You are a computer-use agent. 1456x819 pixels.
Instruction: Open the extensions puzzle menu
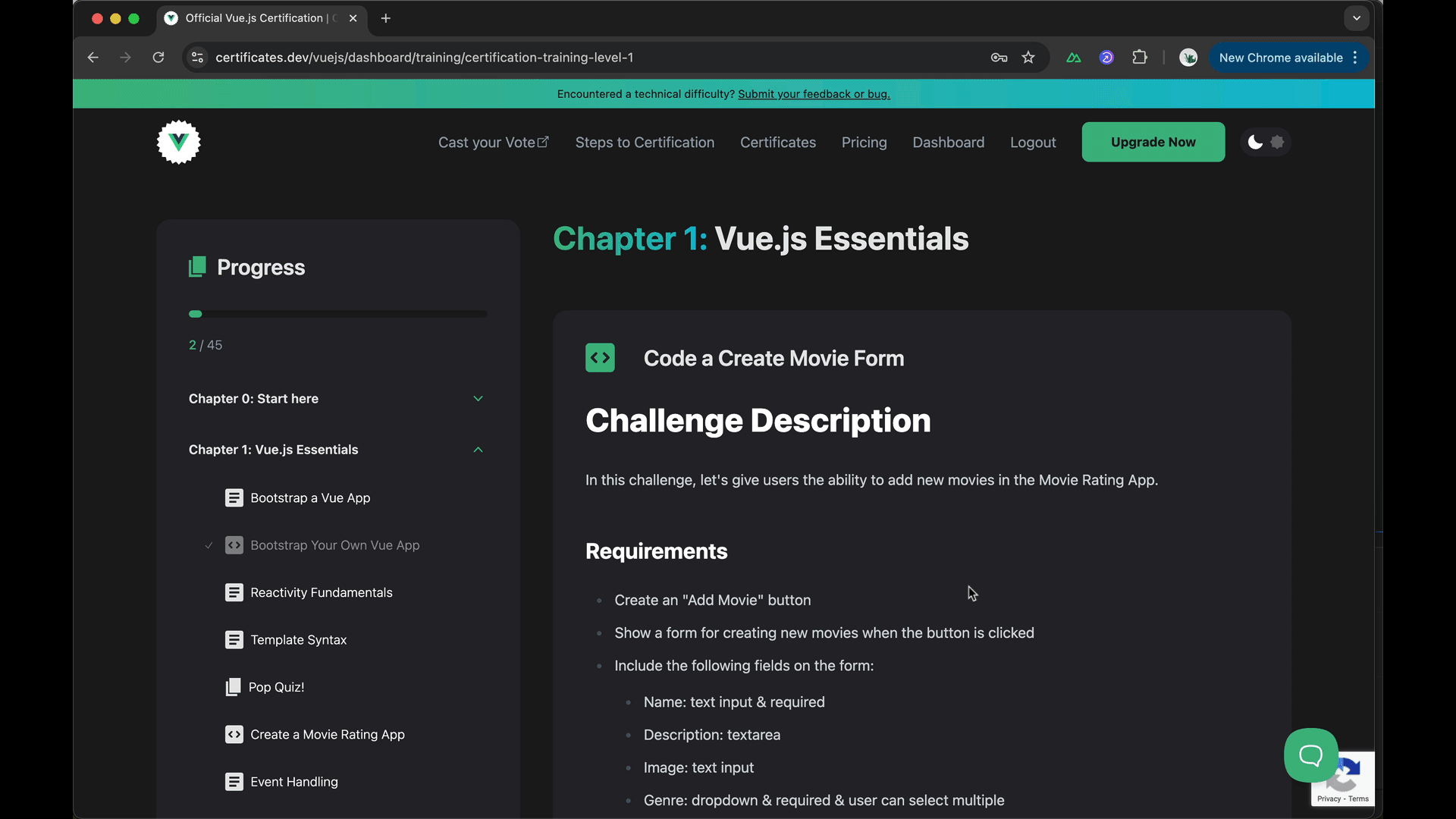[1140, 58]
